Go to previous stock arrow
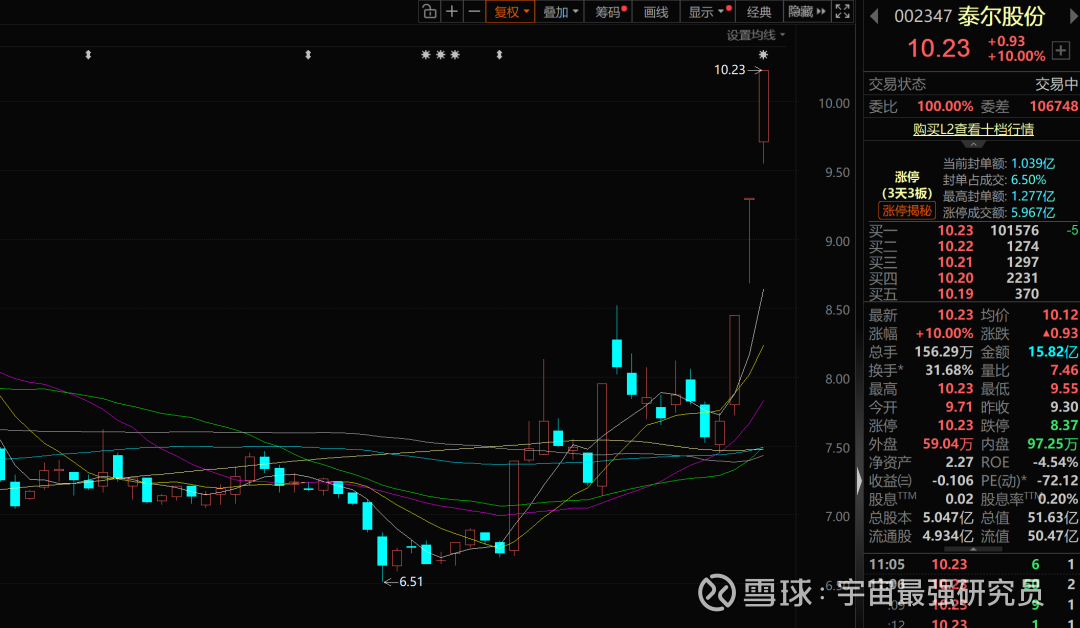 click(x=874, y=16)
